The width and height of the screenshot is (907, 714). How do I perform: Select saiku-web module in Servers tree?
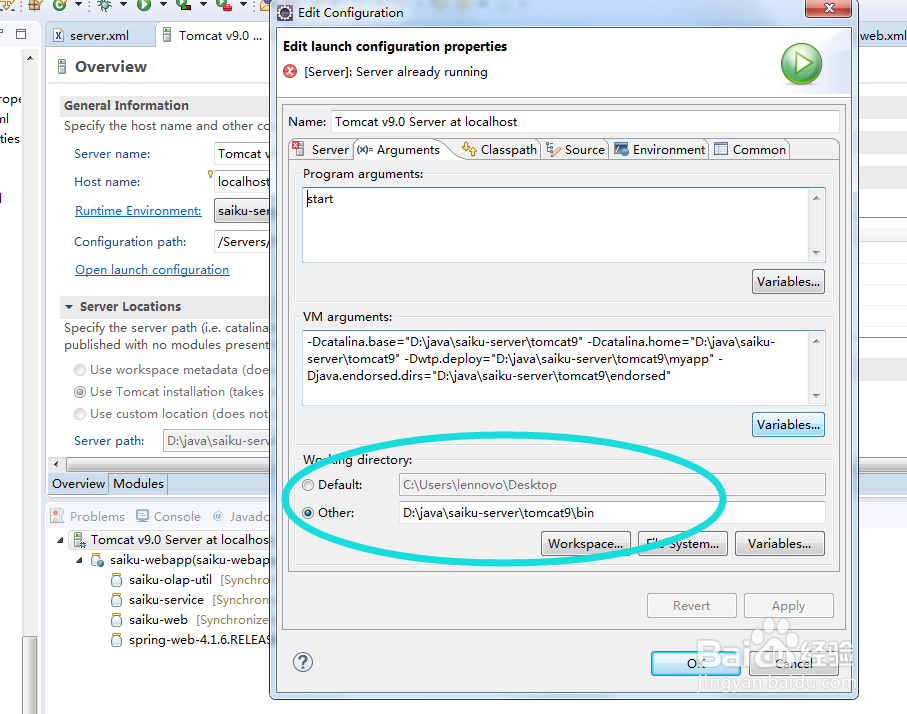click(158, 620)
